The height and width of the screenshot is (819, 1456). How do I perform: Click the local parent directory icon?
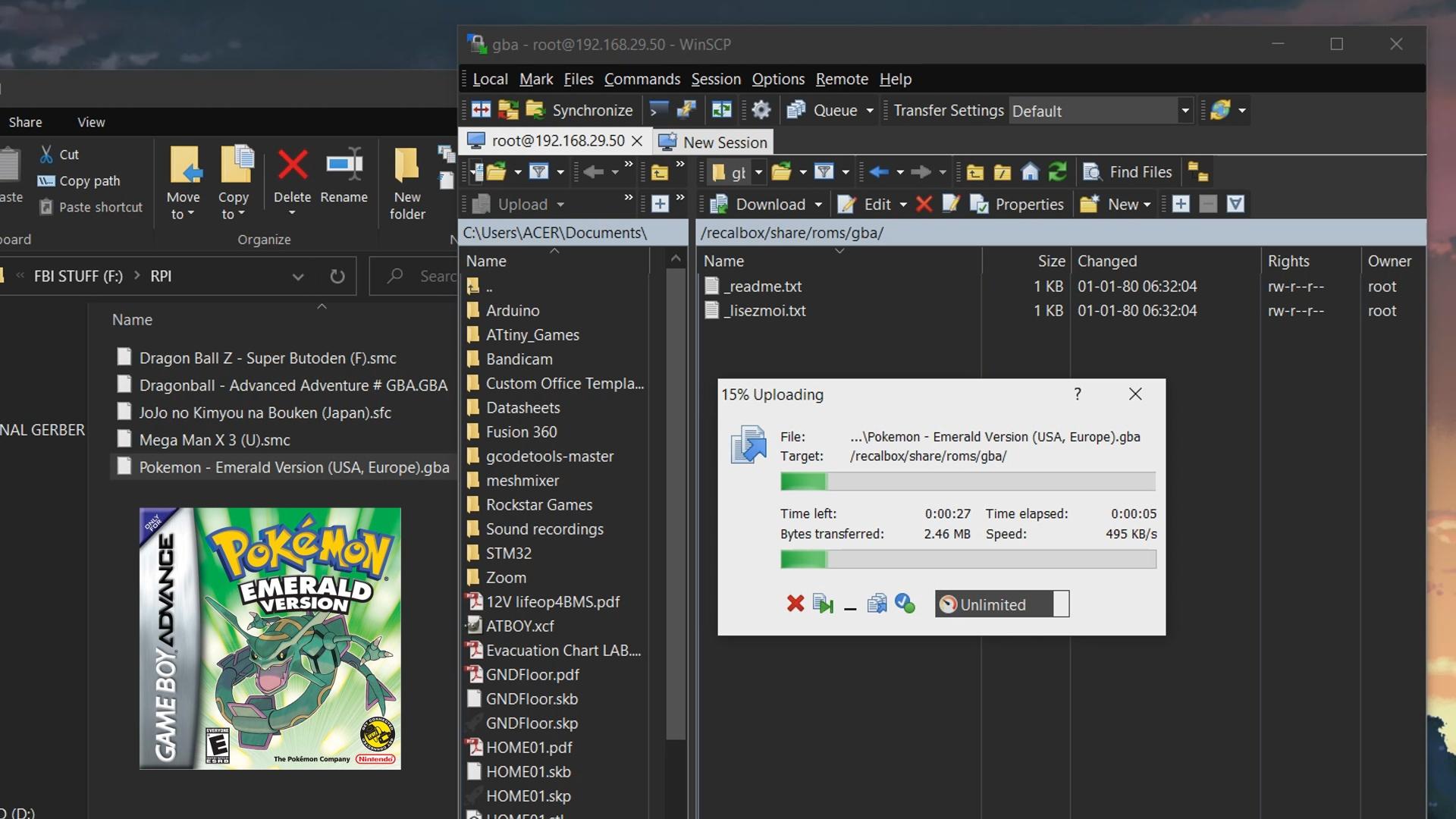[x=660, y=172]
